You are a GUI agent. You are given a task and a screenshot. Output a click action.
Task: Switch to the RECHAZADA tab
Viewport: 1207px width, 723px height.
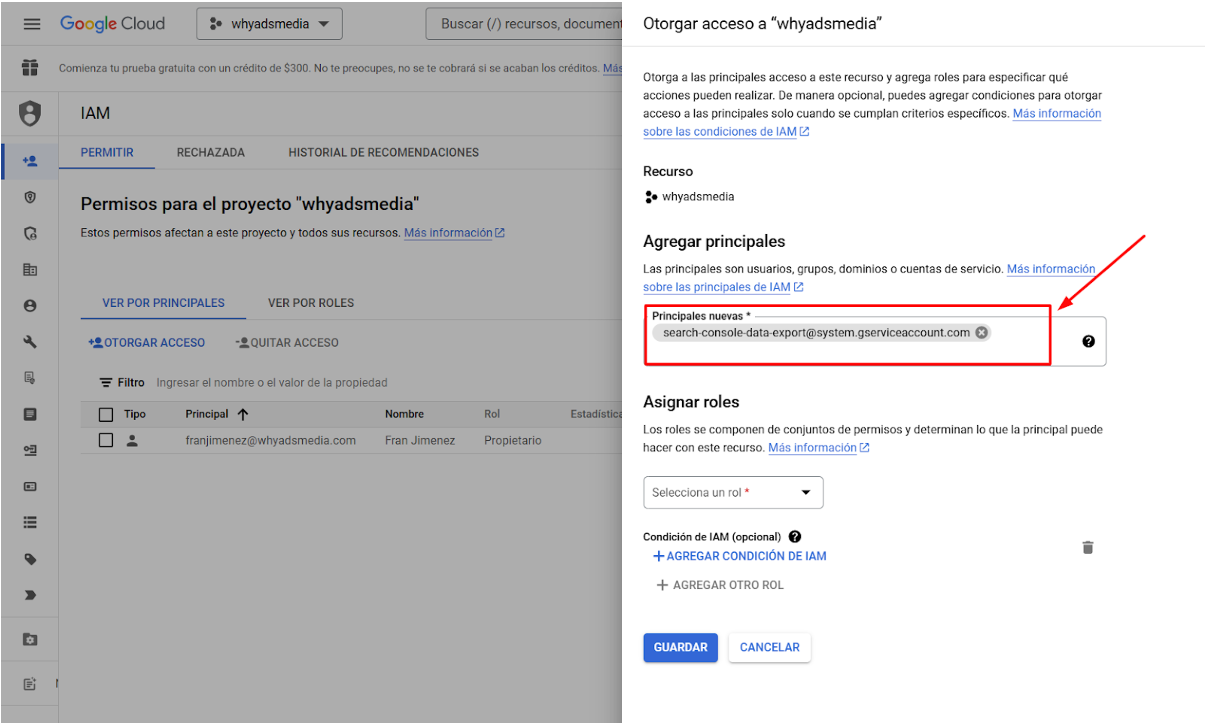pyautogui.click(x=211, y=153)
